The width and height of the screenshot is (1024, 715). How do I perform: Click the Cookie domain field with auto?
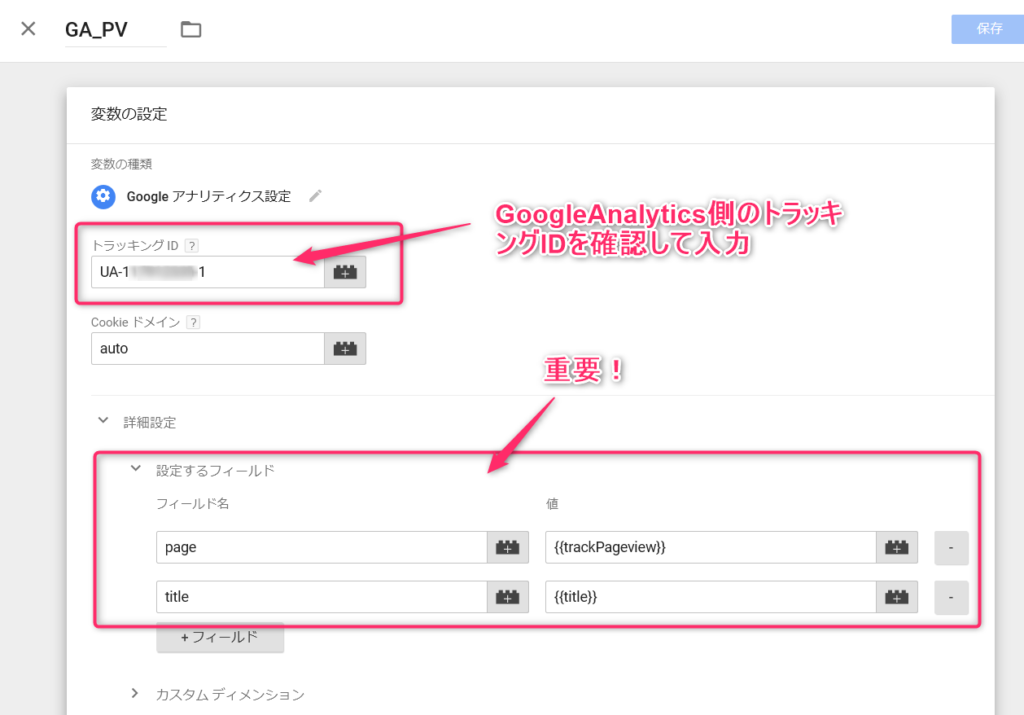(x=208, y=349)
